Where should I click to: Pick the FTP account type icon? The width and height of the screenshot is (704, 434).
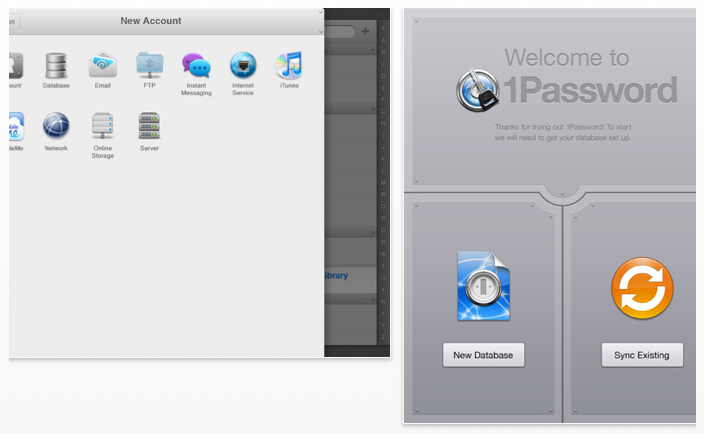tap(150, 65)
